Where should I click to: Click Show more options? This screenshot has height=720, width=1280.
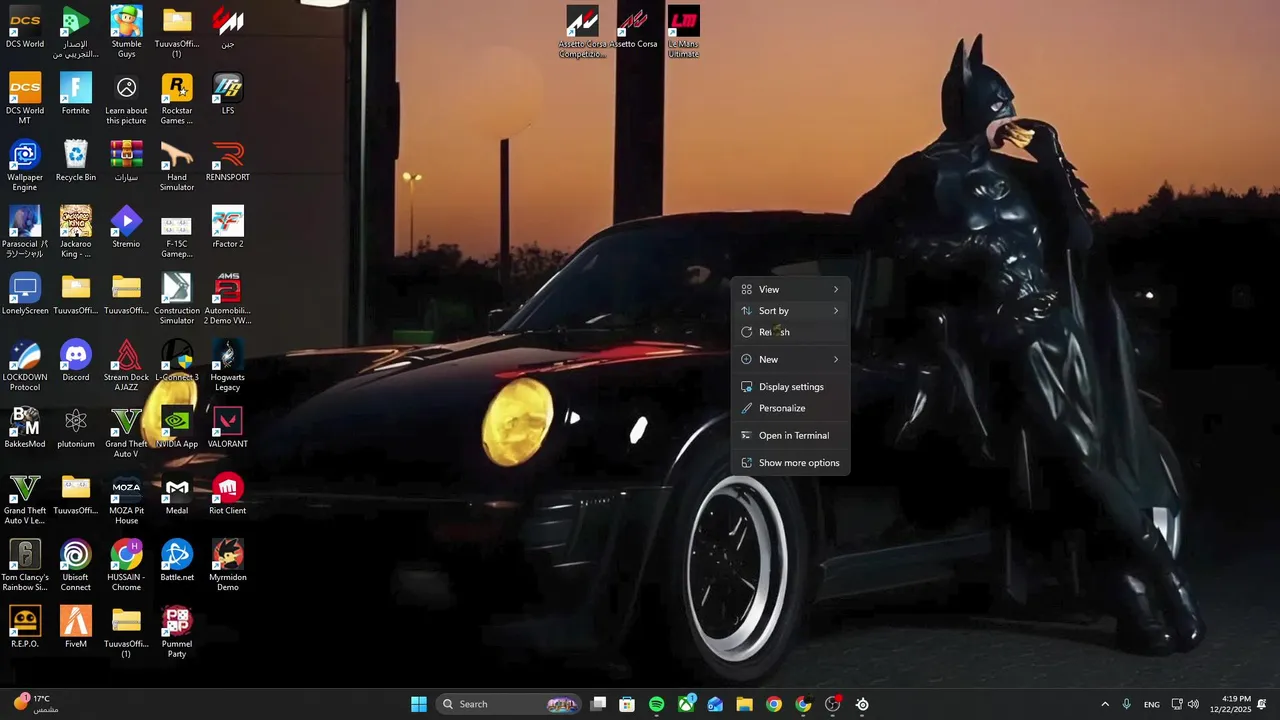(790, 463)
